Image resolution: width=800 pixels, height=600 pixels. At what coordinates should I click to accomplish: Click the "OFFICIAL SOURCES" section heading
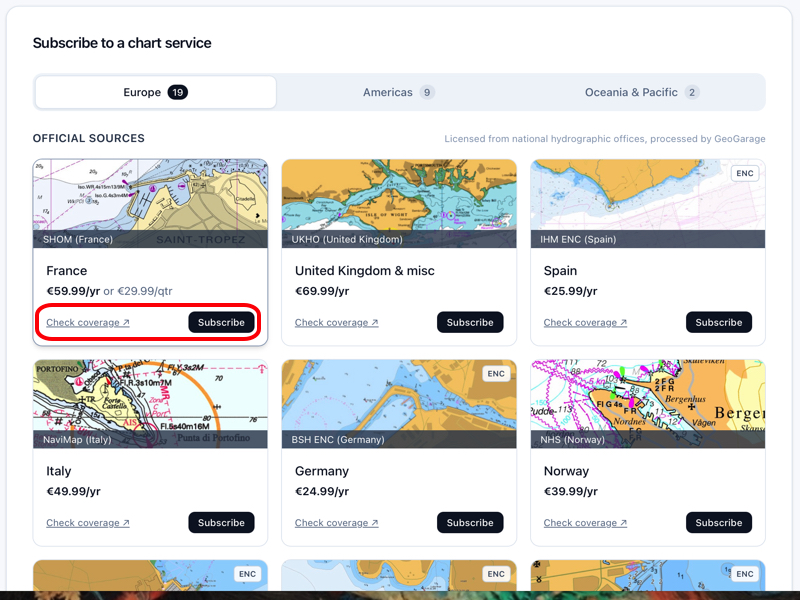(x=89, y=138)
